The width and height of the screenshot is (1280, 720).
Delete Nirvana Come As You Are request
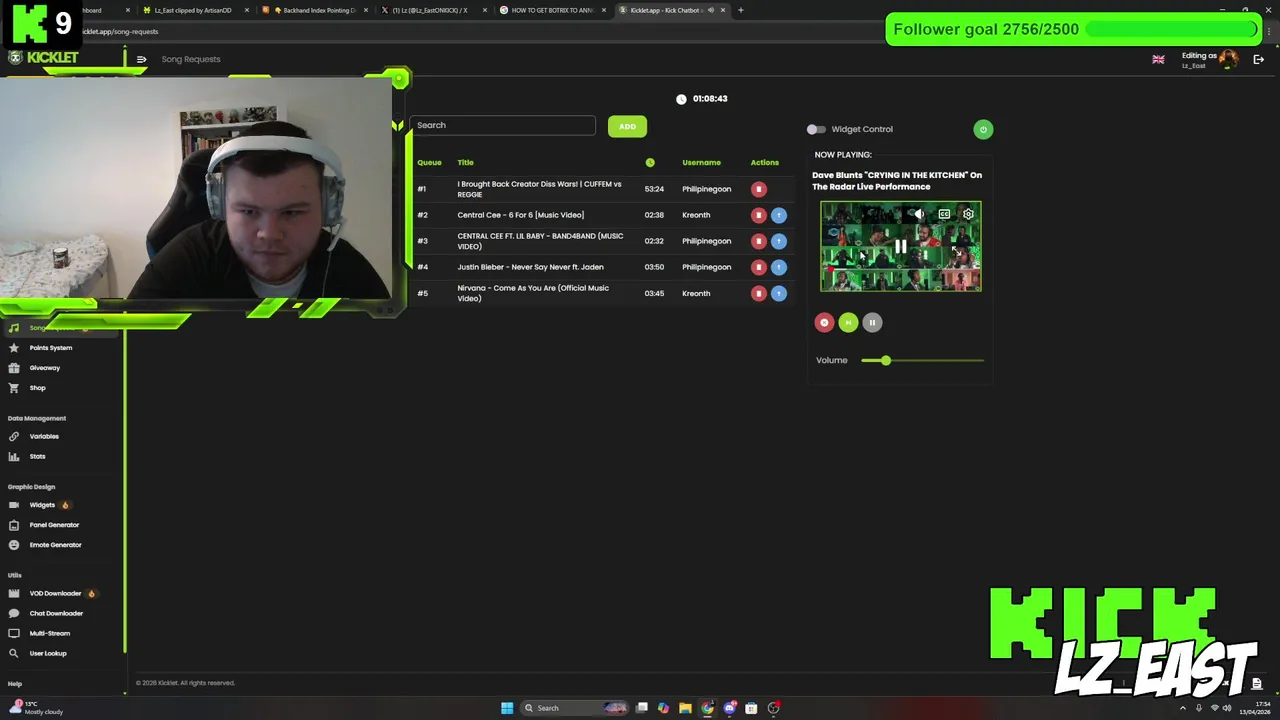(759, 293)
